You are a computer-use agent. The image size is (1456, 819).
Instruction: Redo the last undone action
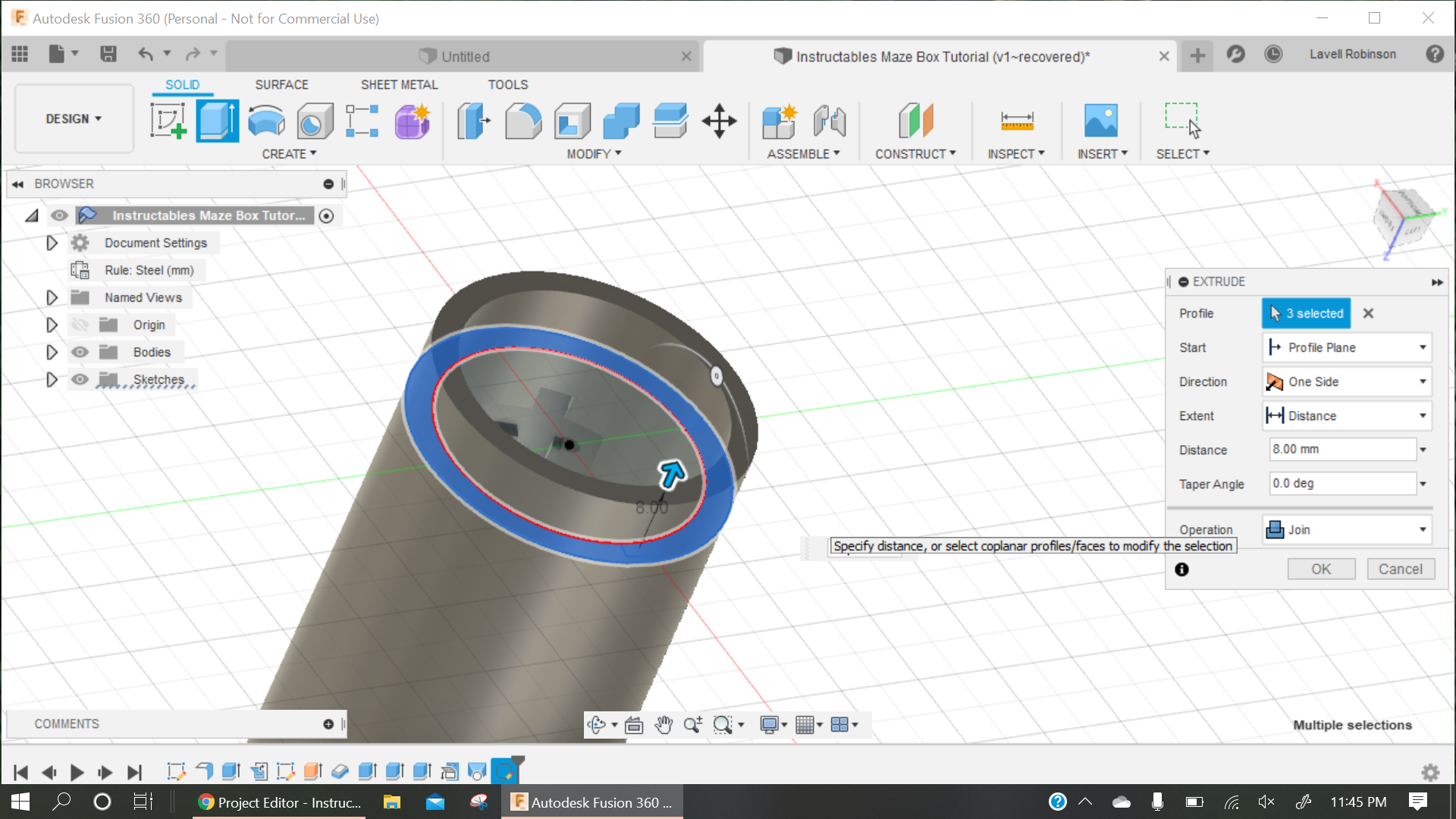(193, 54)
